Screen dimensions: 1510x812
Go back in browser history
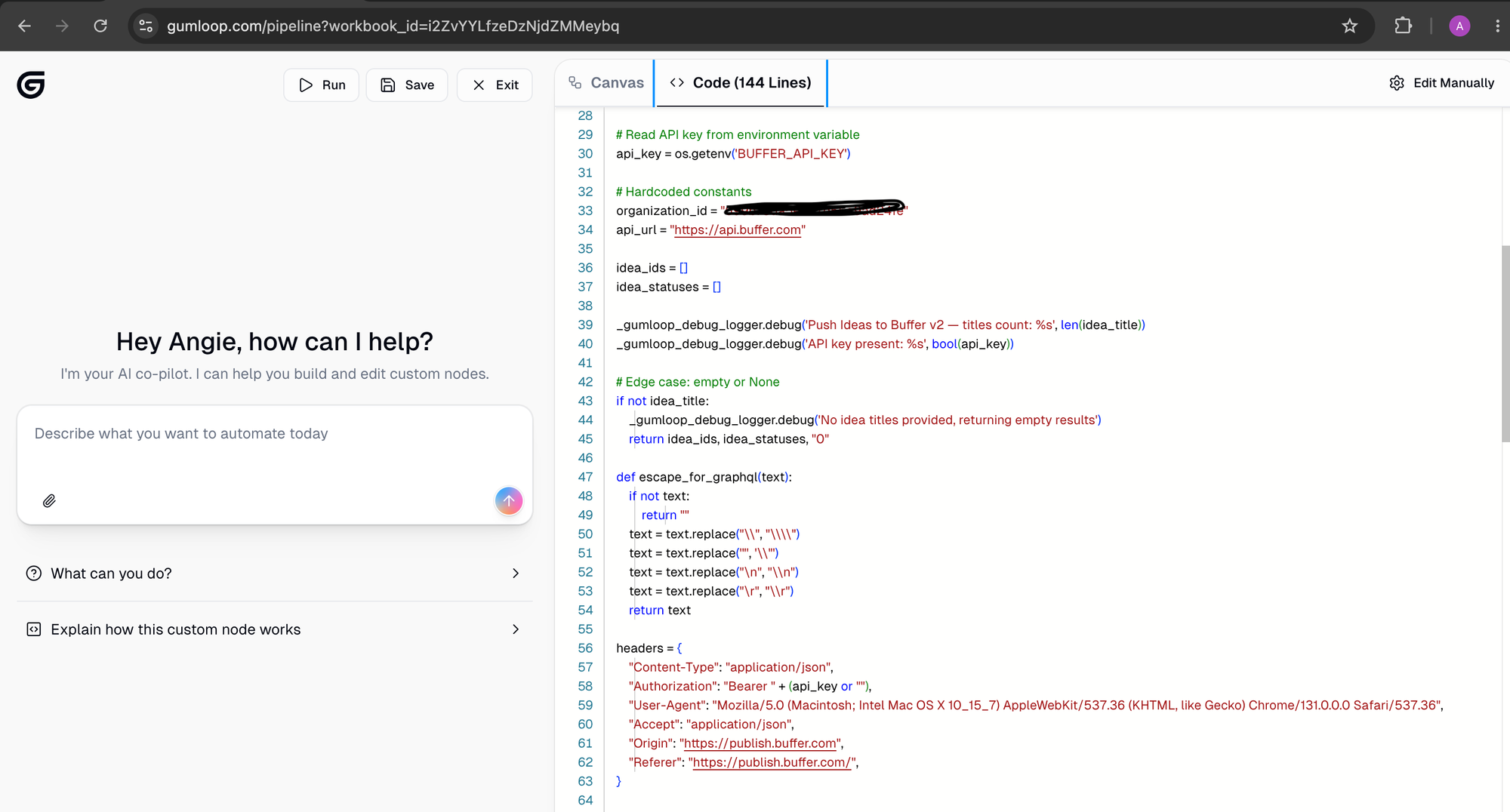coord(24,26)
